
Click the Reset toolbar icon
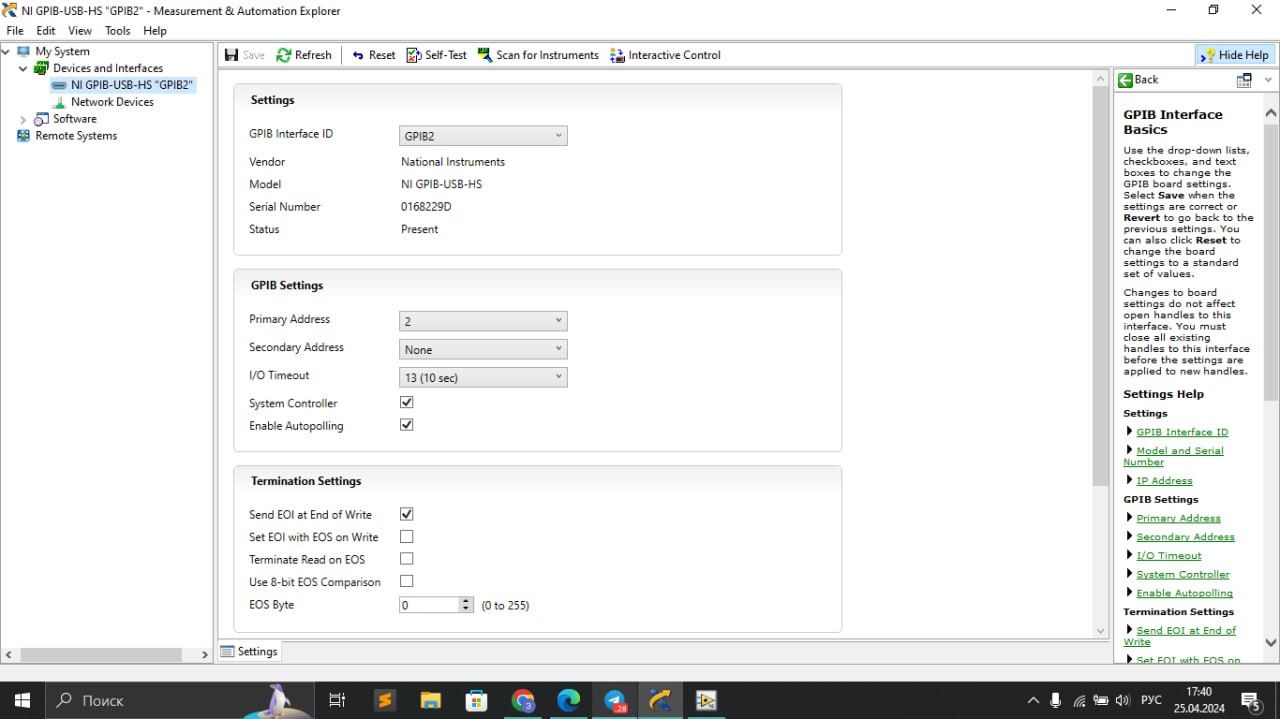click(x=372, y=55)
